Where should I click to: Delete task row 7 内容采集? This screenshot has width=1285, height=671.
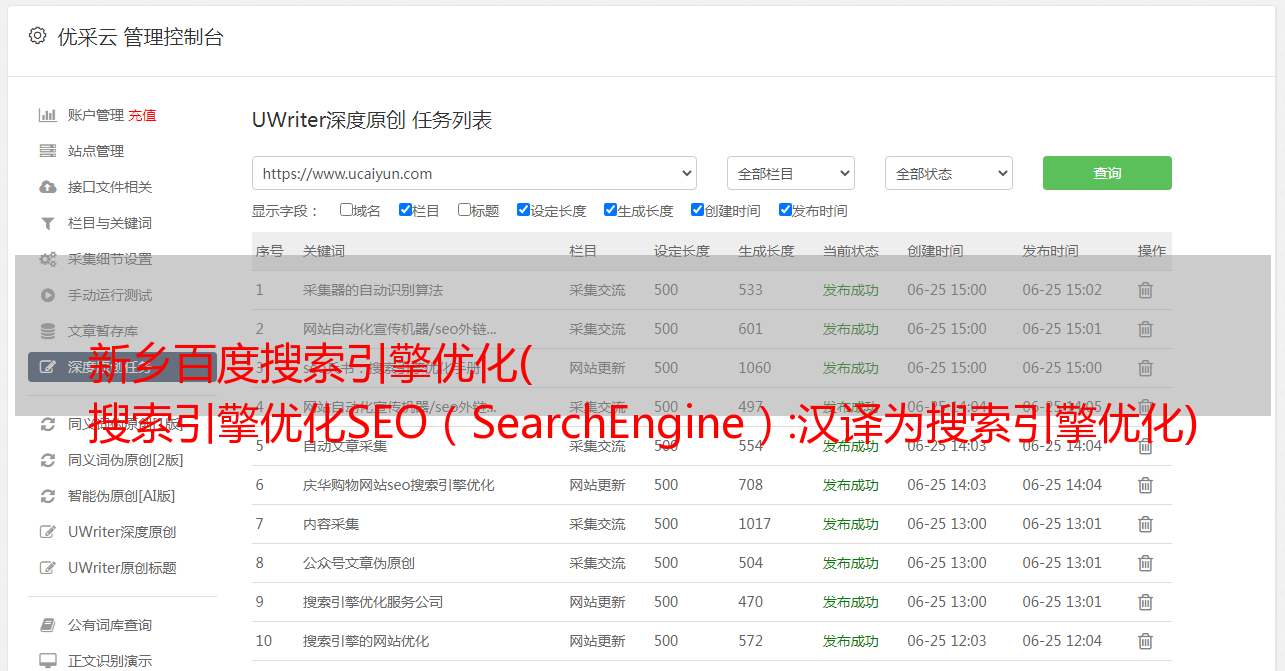tap(1145, 524)
